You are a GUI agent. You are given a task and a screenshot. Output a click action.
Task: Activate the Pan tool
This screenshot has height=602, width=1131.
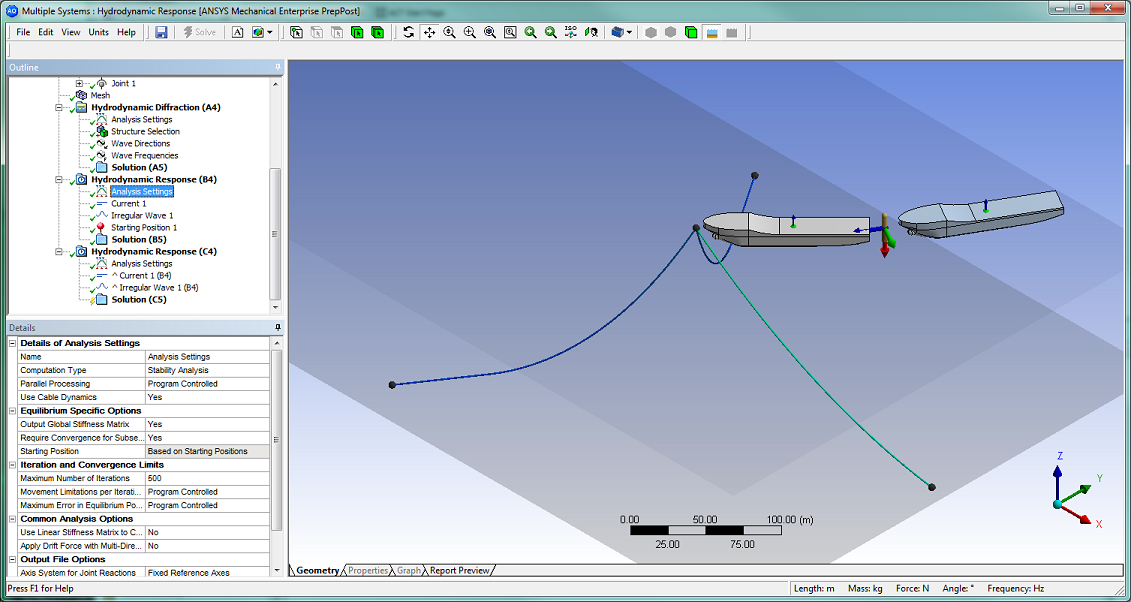430,32
